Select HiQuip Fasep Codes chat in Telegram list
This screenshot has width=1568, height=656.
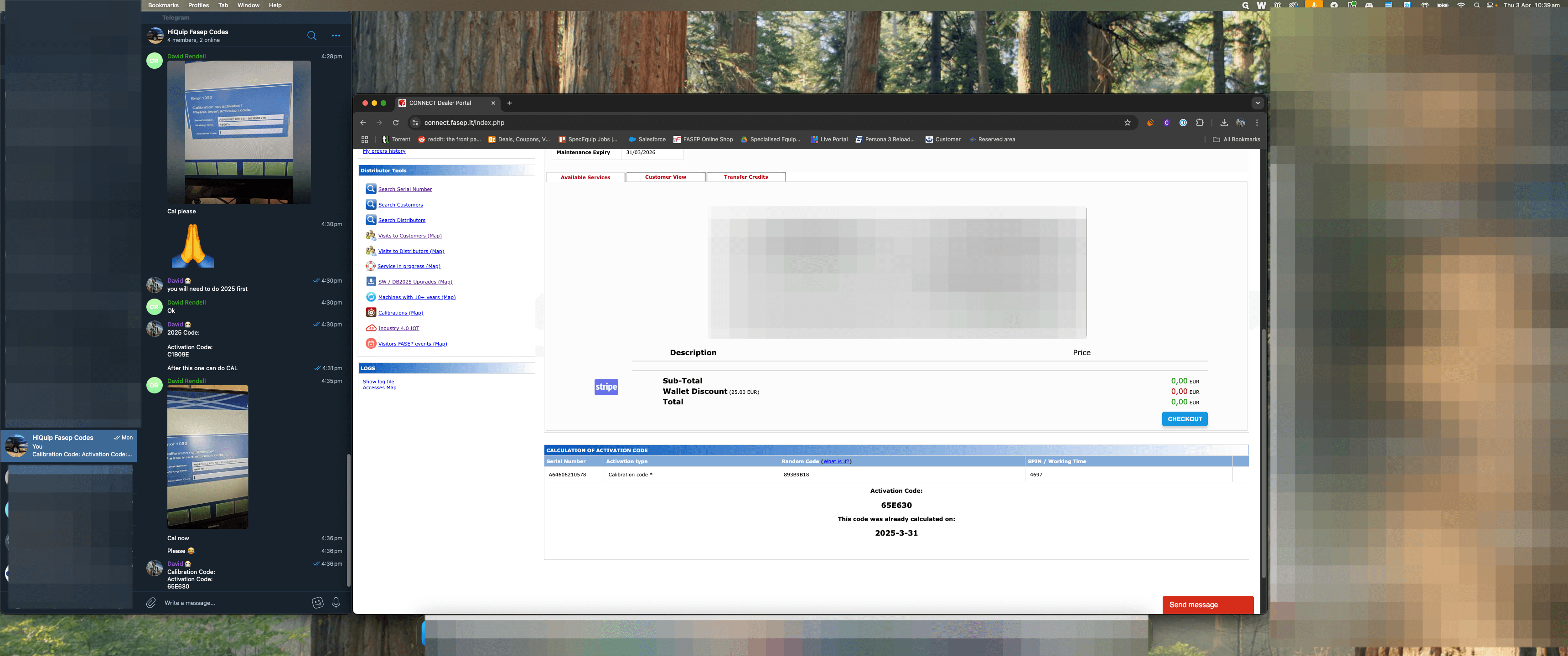click(x=69, y=446)
